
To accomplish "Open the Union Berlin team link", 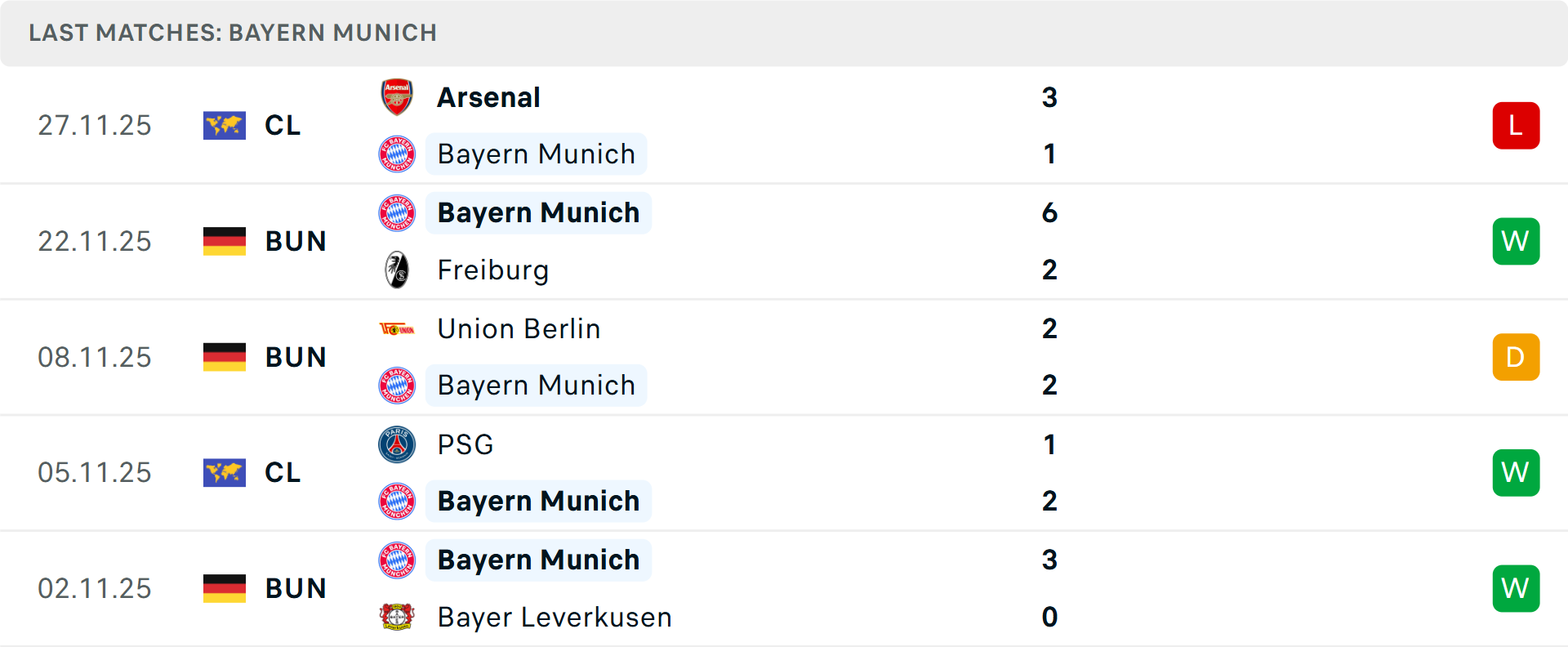I will 519,329.
